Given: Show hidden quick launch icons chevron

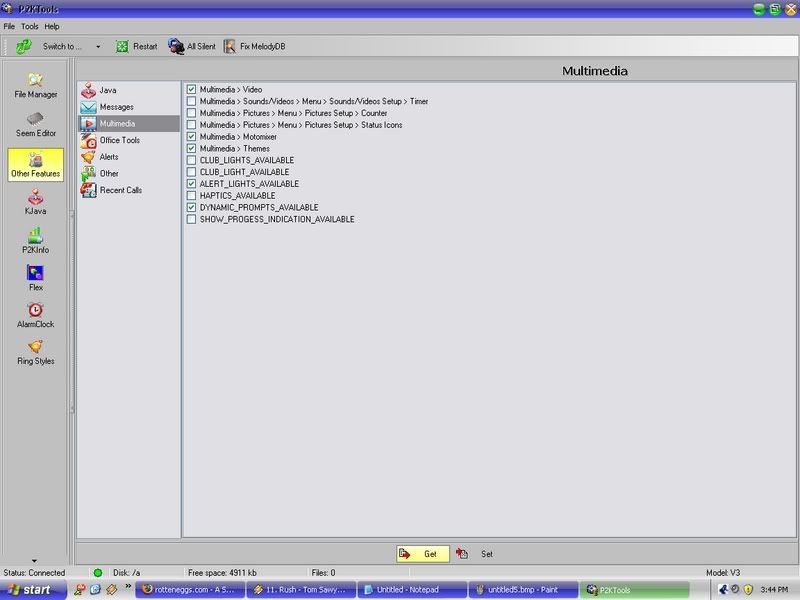Looking at the screenshot, I should click(128, 586).
